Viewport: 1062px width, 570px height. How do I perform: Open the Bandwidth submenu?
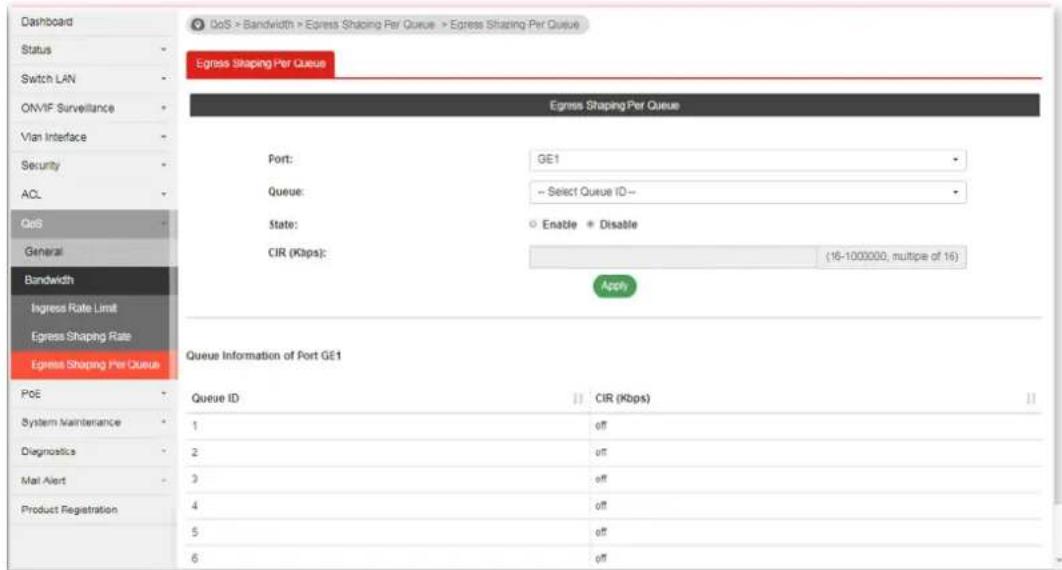(93, 280)
